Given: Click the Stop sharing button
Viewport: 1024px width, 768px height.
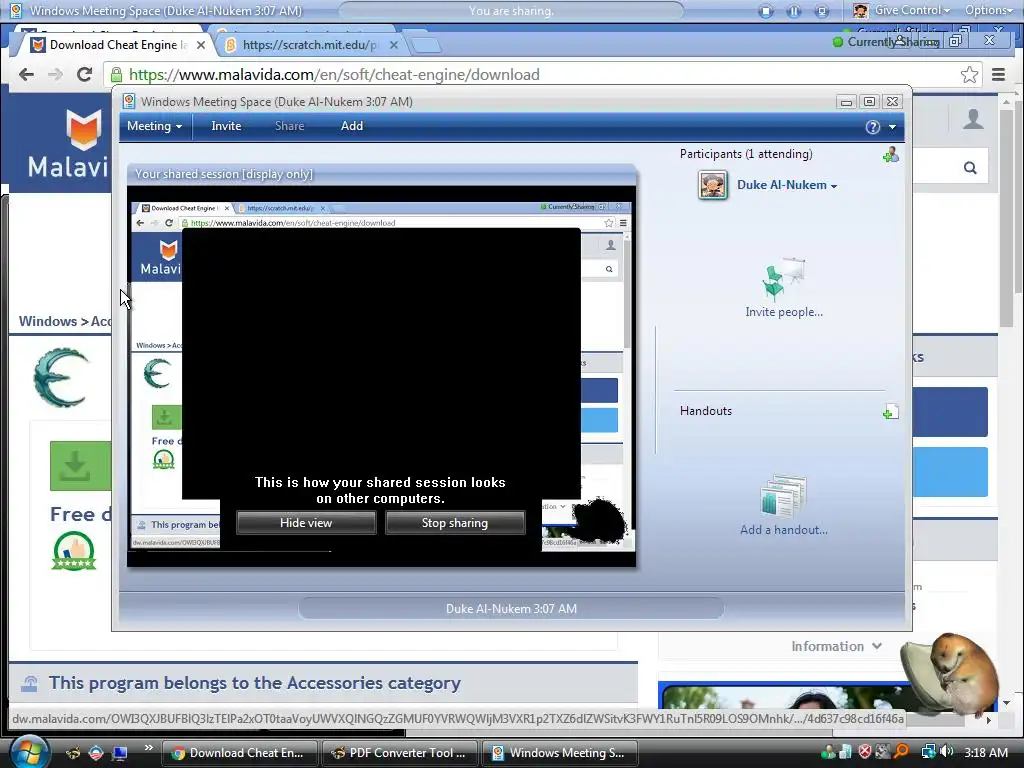Looking at the screenshot, I should pyautogui.click(x=455, y=523).
